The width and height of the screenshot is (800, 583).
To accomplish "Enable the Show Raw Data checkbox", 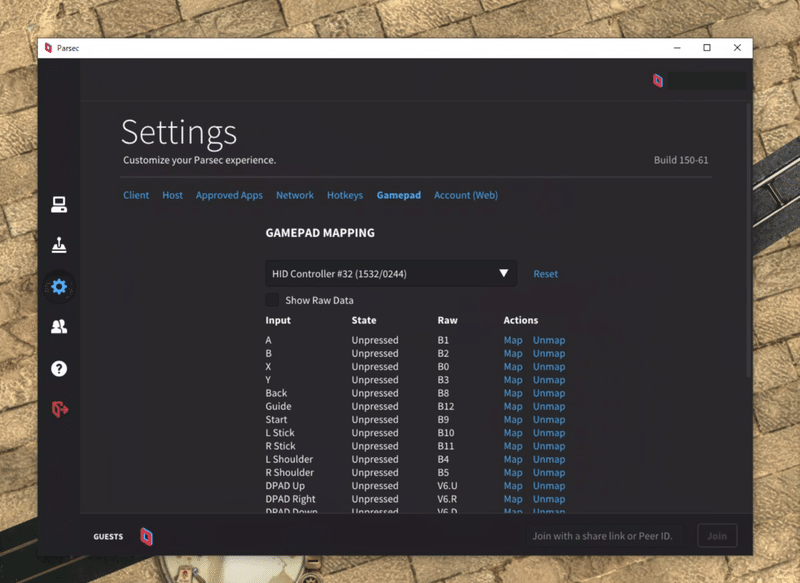I will point(272,300).
